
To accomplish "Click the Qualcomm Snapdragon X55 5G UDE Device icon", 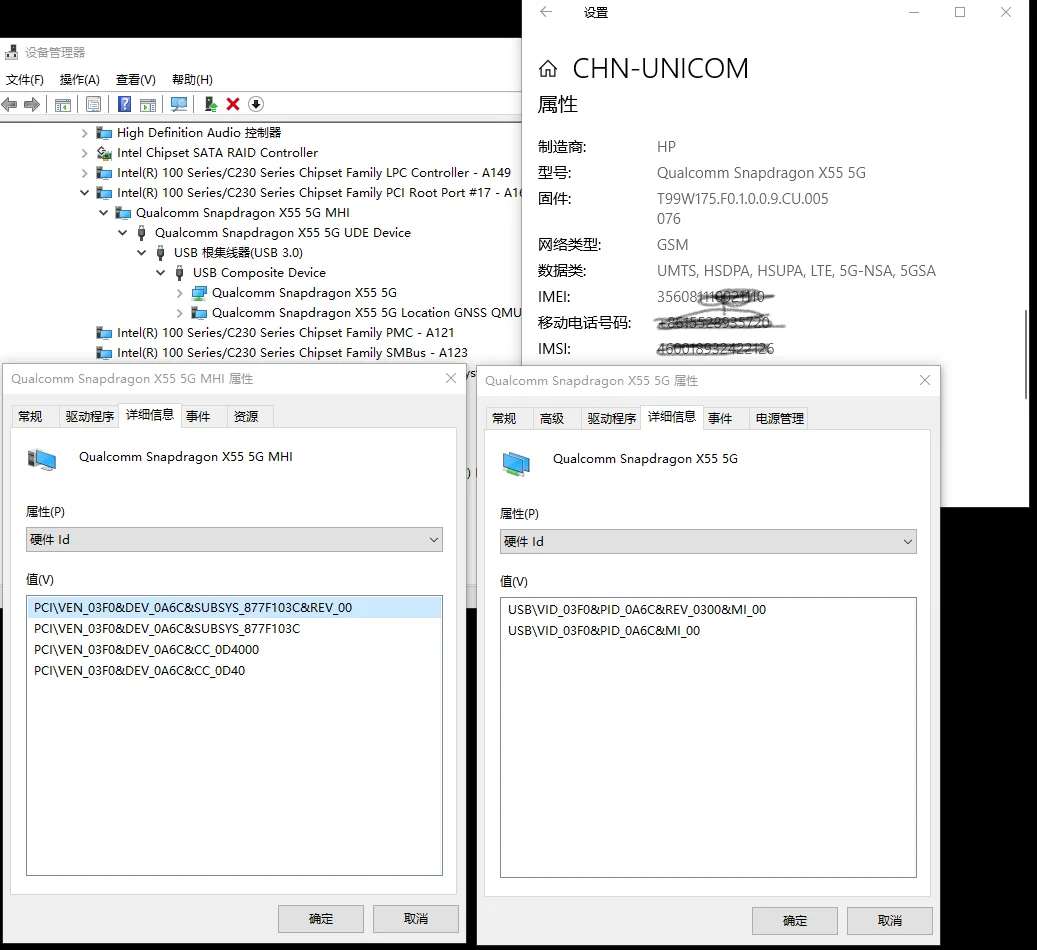I will point(142,233).
